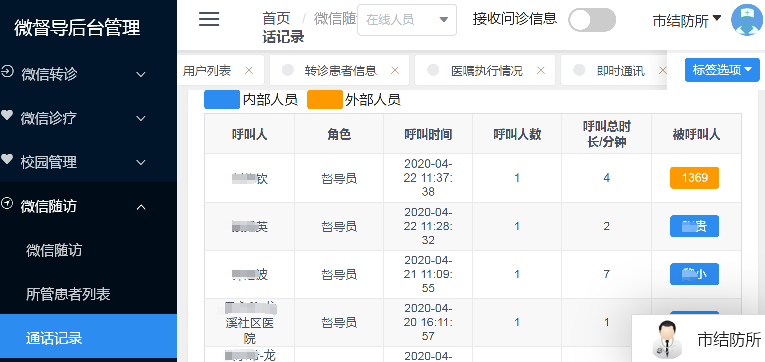Close the 转诊患者信息 tab
Image resolution: width=765 pixels, height=362 pixels.
[395, 70]
